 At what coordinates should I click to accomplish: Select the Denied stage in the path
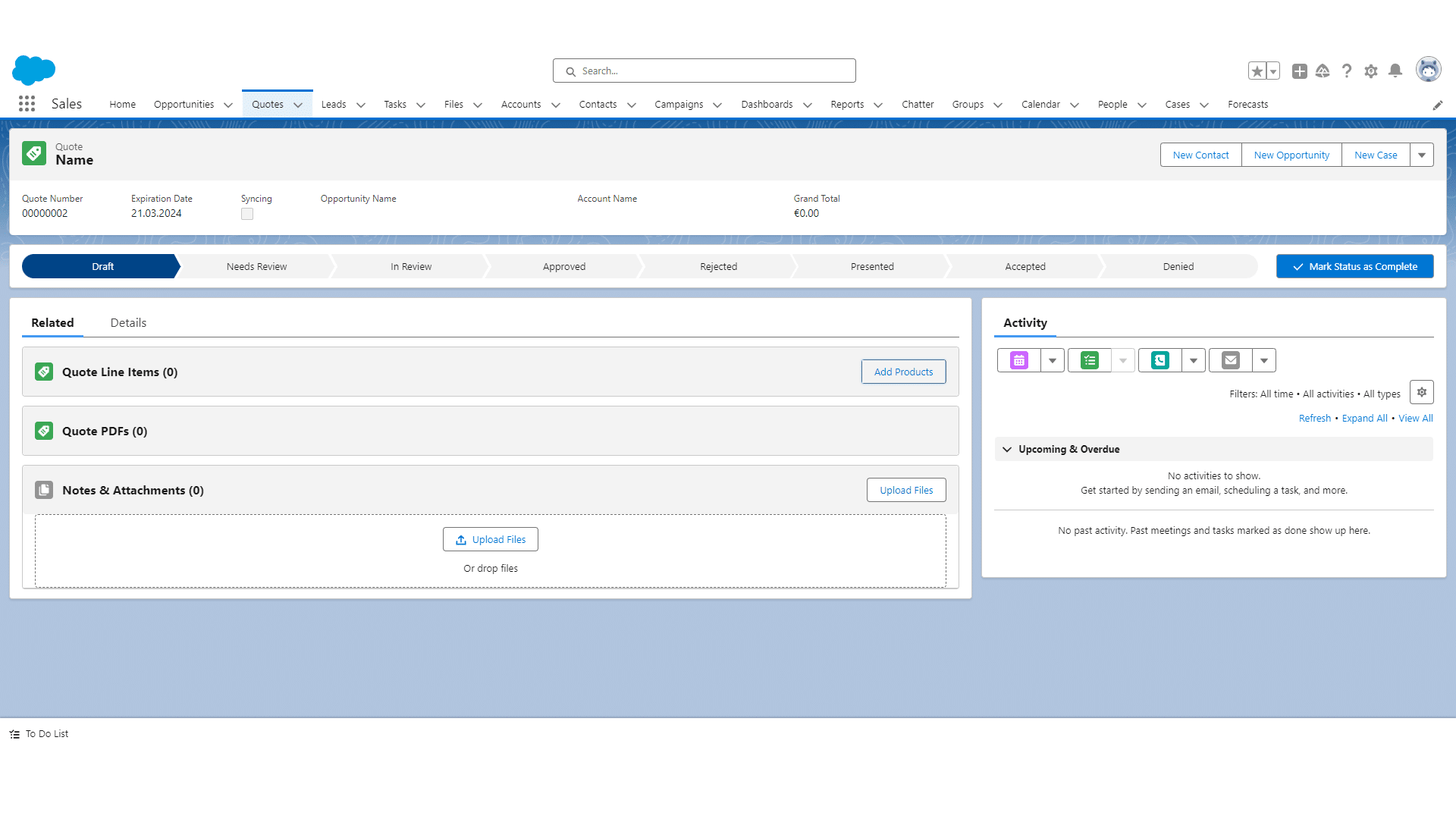(1178, 266)
